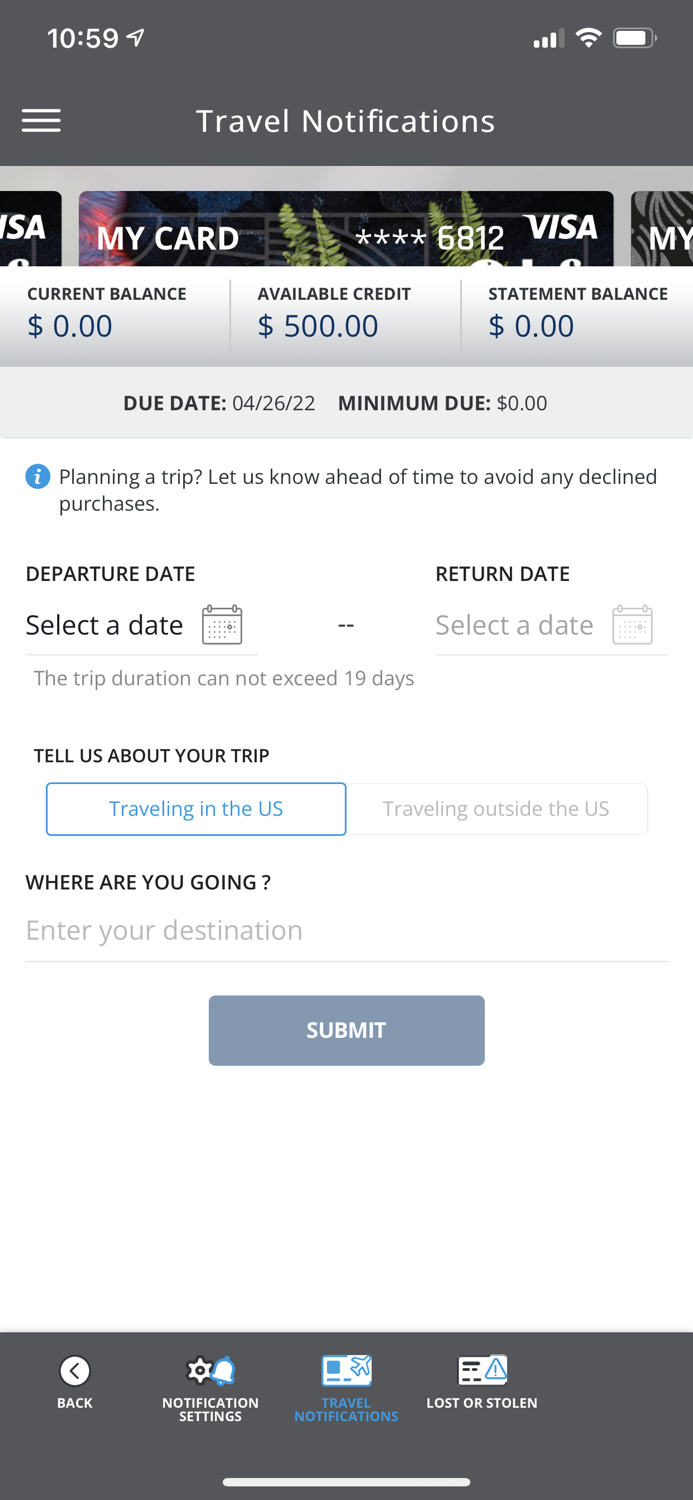Switch to the next card on right
Screen dimensions: 693x1500
(662, 229)
